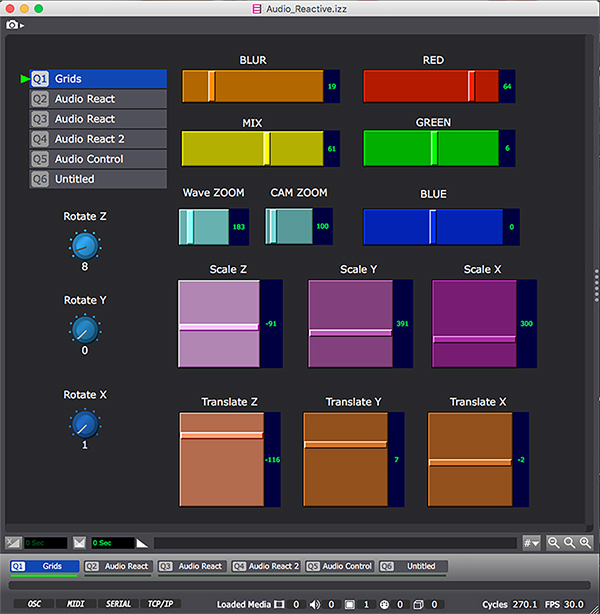This screenshot has width=600, height=614.
Task: Click the 3D objects cube status icon
Action: click(x=420, y=604)
